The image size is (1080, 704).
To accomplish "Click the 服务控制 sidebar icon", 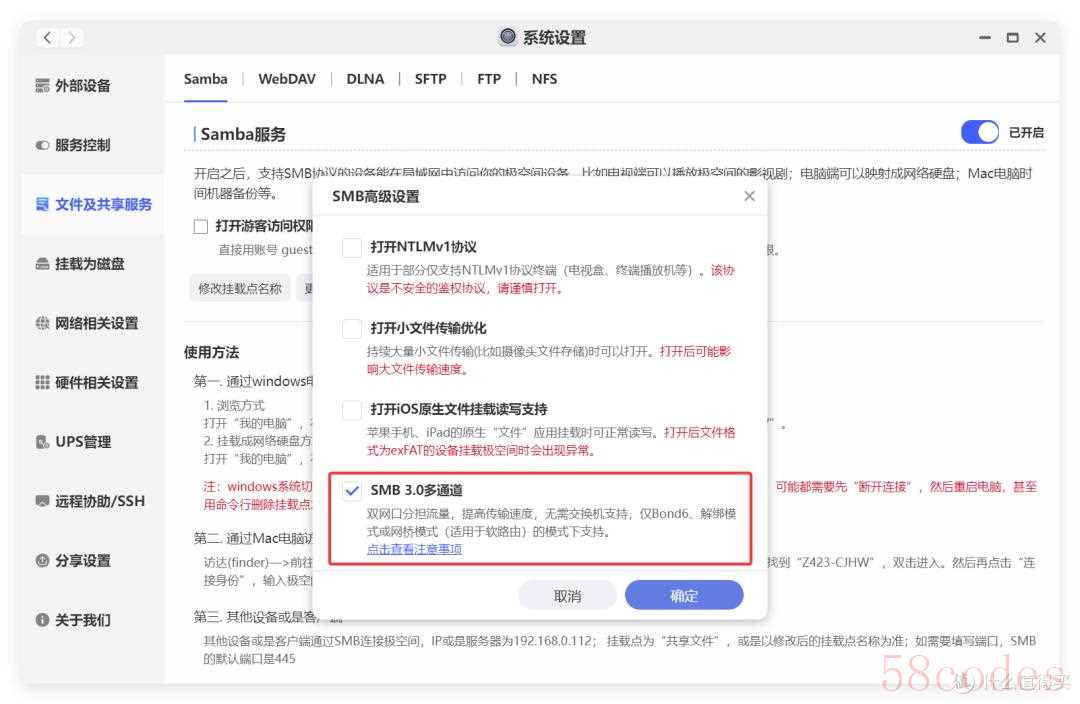I will 42,145.
